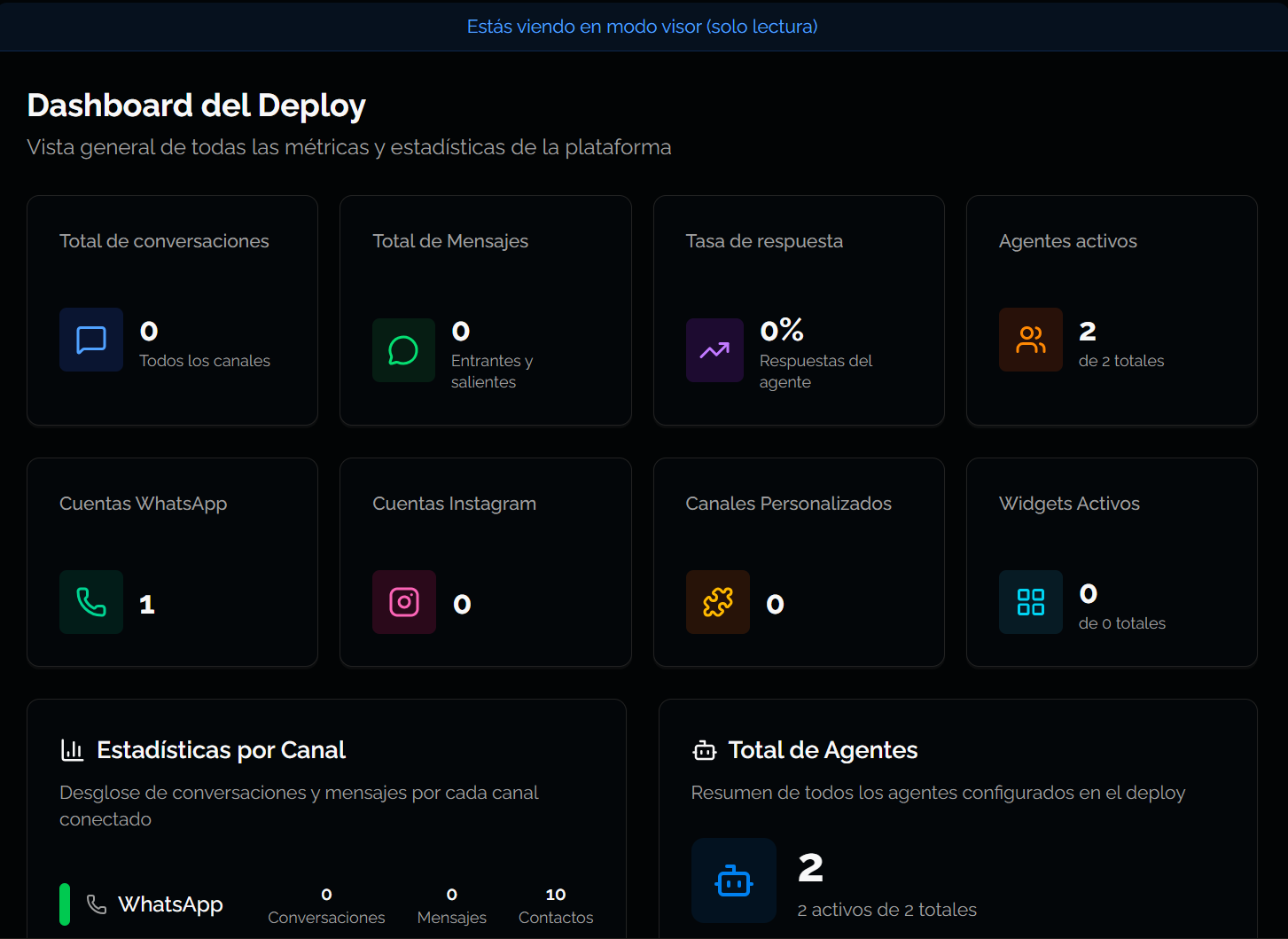Image resolution: width=1288 pixels, height=939 pixels.
Task: Click the purple trending arrow response-rate icon
Action: point(714,350)
